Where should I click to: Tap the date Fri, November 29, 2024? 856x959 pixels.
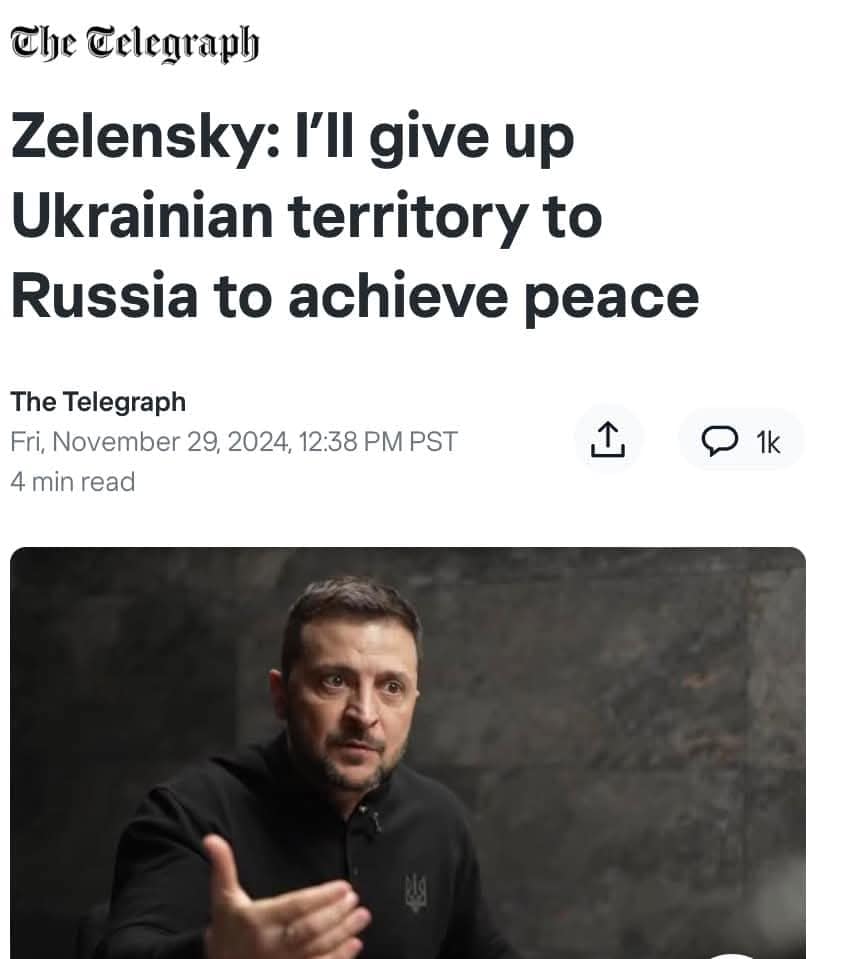point(146,441)
